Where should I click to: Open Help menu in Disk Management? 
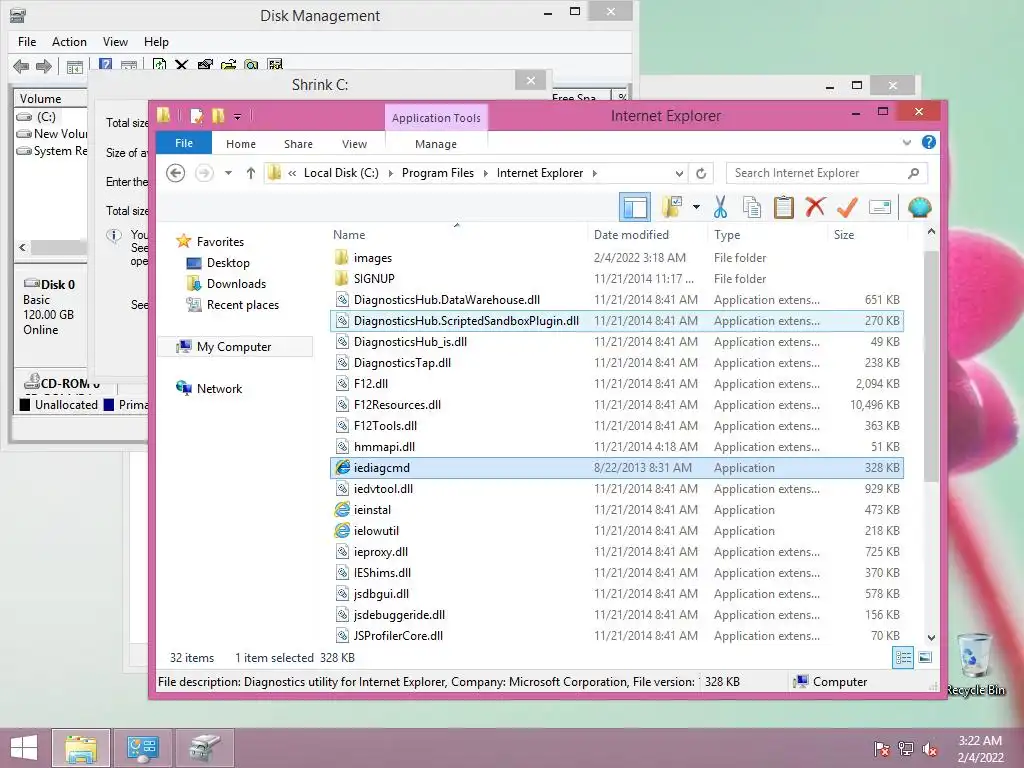(x=156, y=42)
